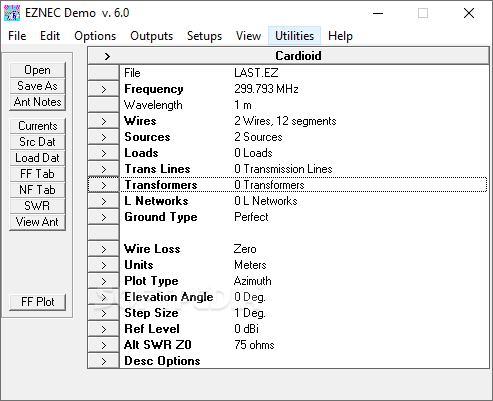Click the '0 Loads' value
Viewport: 493px width, 401px height.
pos(253,153)
